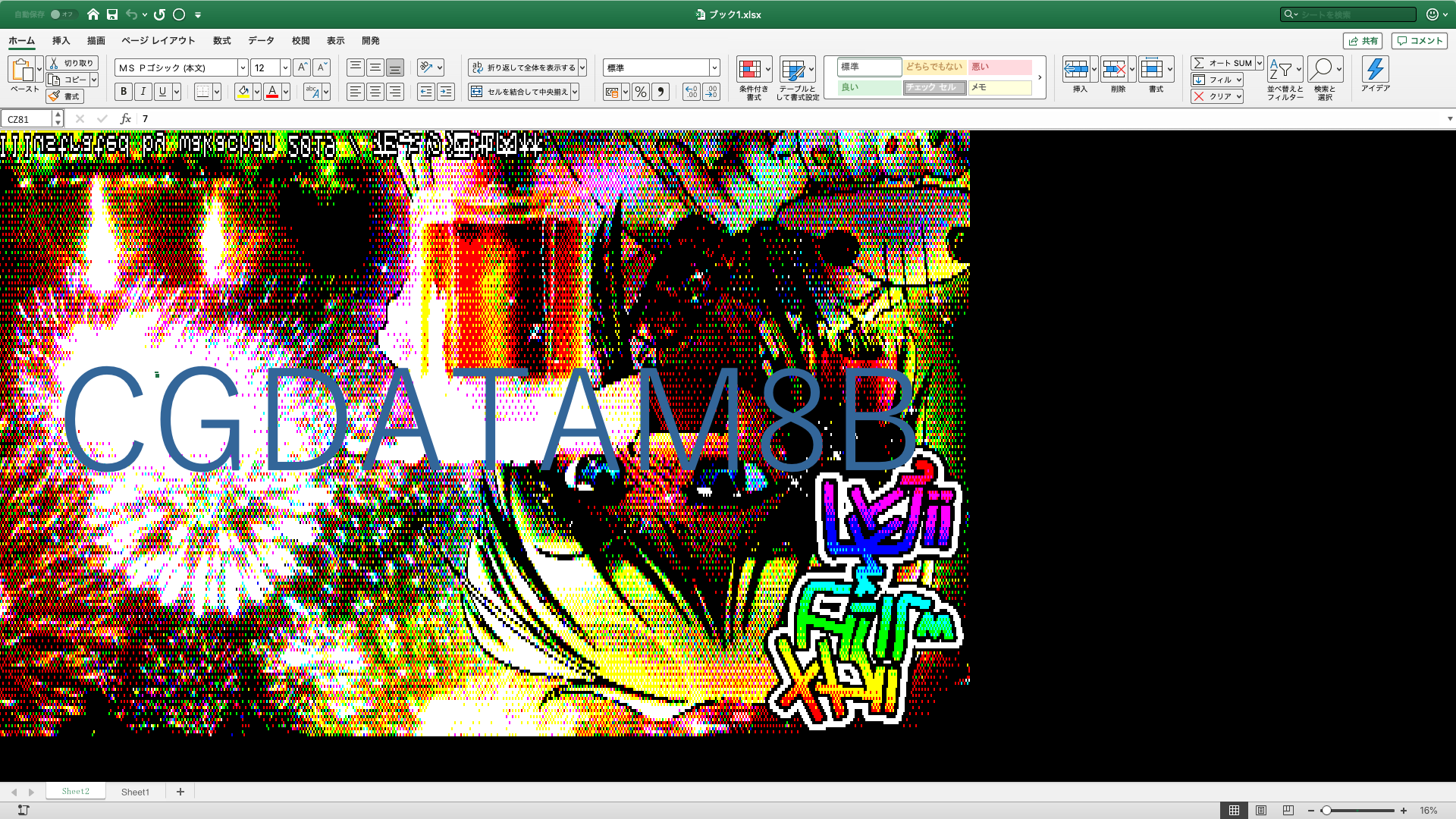The height and width of the screenshot is (819, 1456).
Task: Click the Clear (クリア) button
Action: [1216, 96]
